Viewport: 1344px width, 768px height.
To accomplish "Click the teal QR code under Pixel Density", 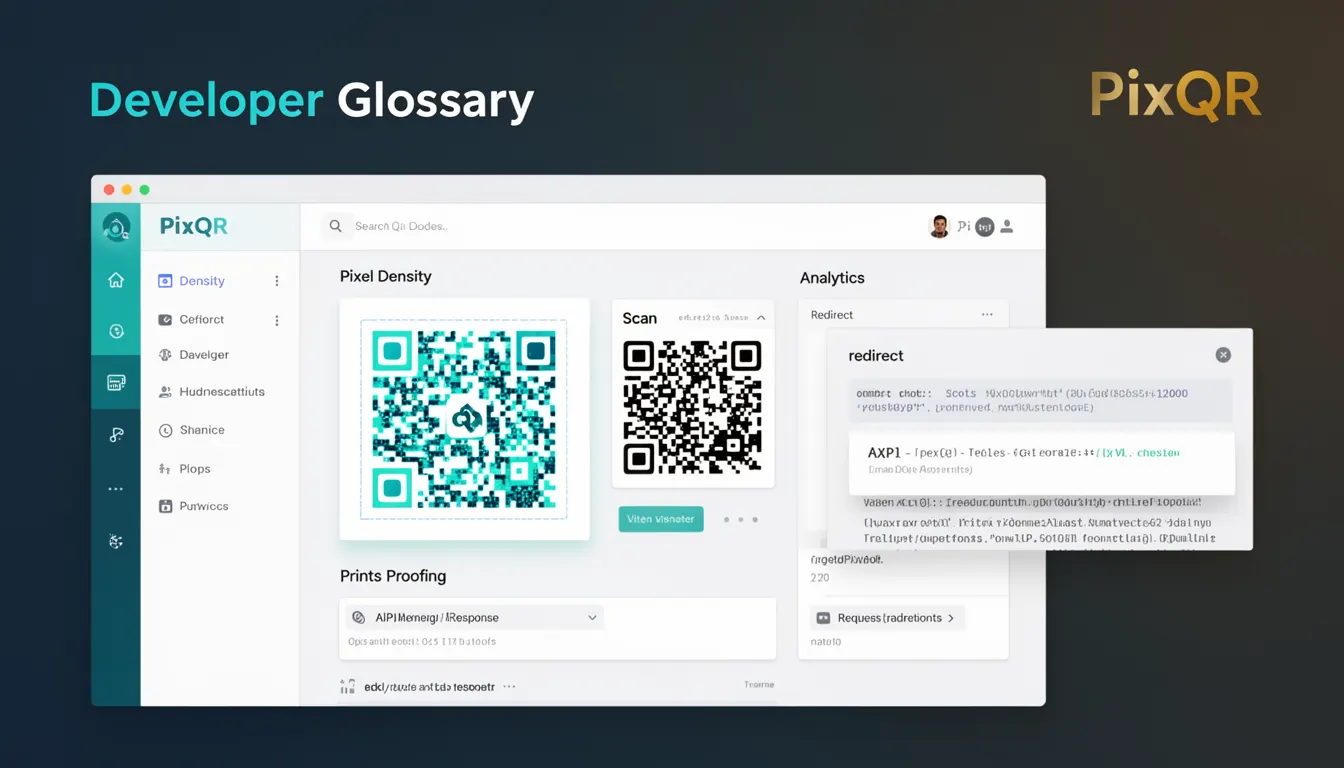I will [464, 419].
